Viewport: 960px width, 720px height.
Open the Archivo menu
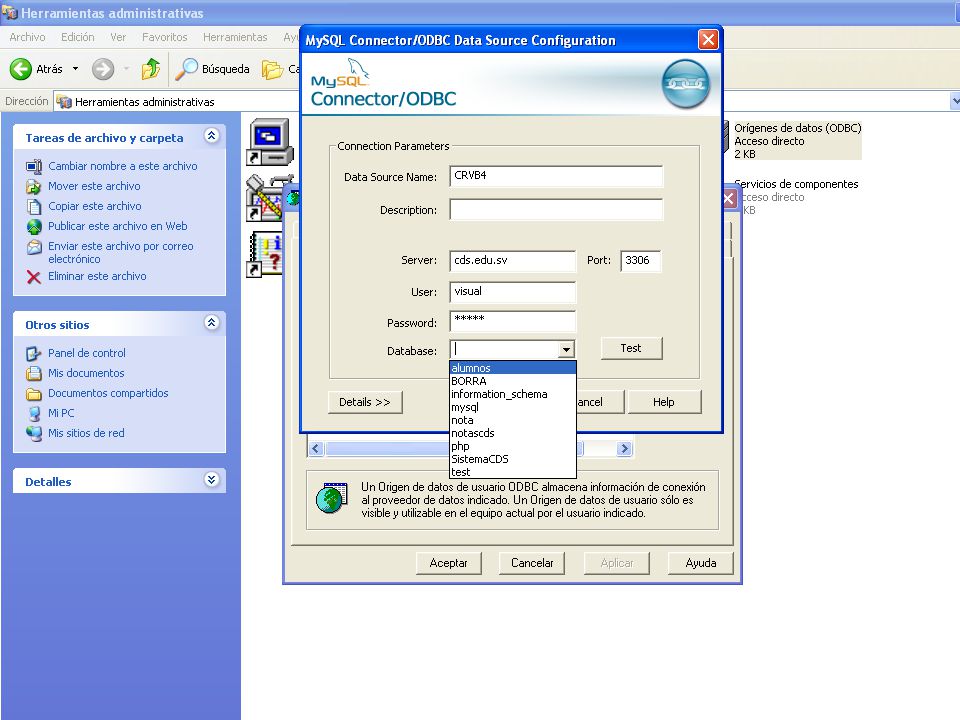28,37
